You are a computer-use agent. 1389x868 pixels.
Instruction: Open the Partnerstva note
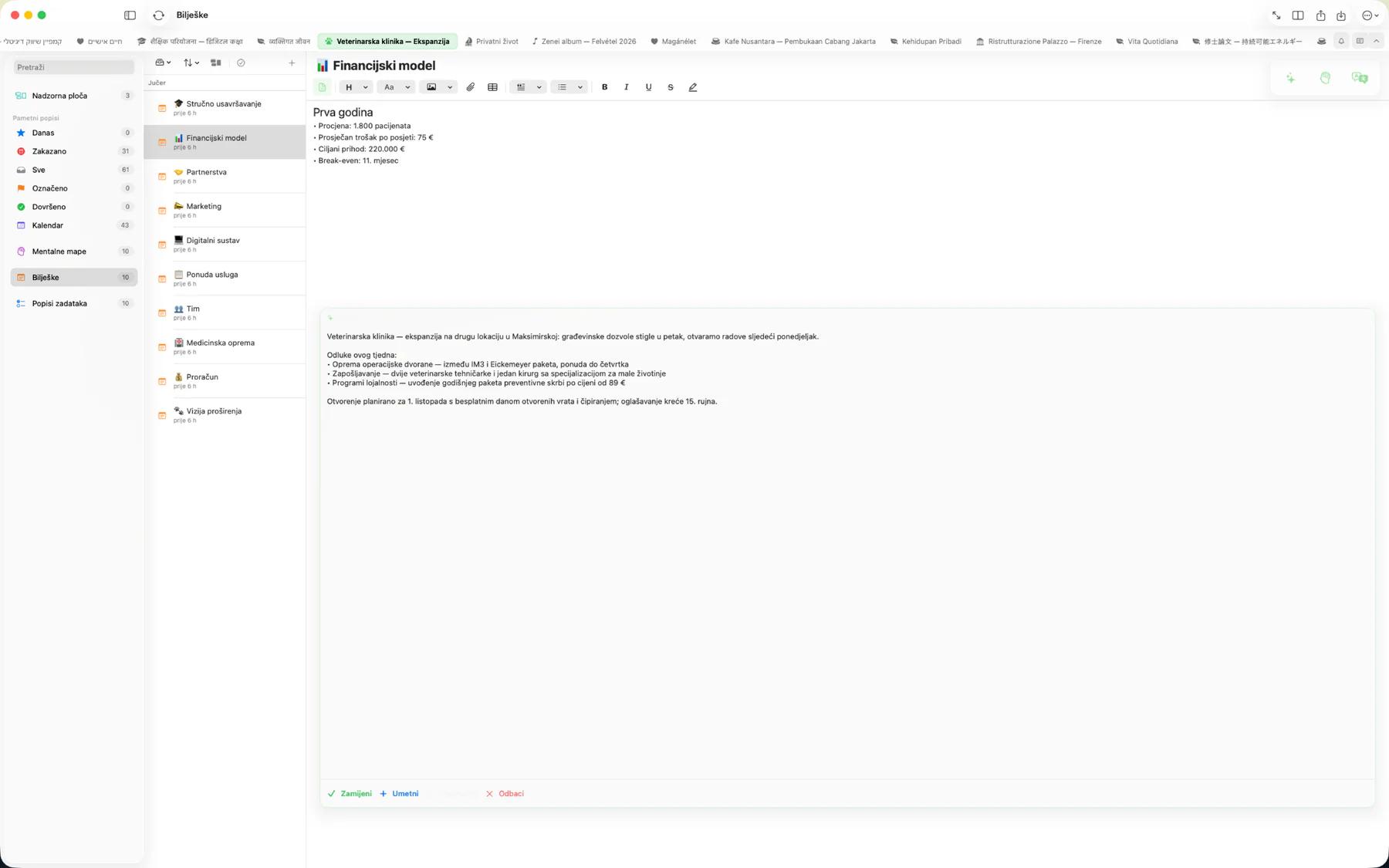[x=225, y=176]
